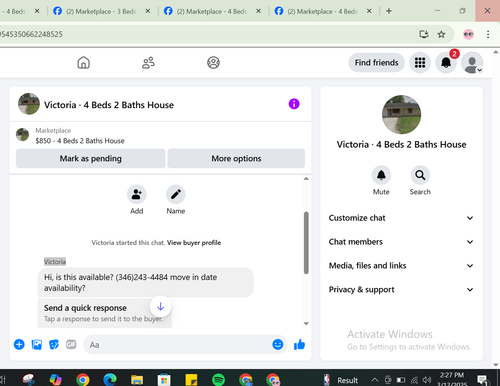Open Spotify from the taskbar
The image size is (500, 386).
(218, 379)
